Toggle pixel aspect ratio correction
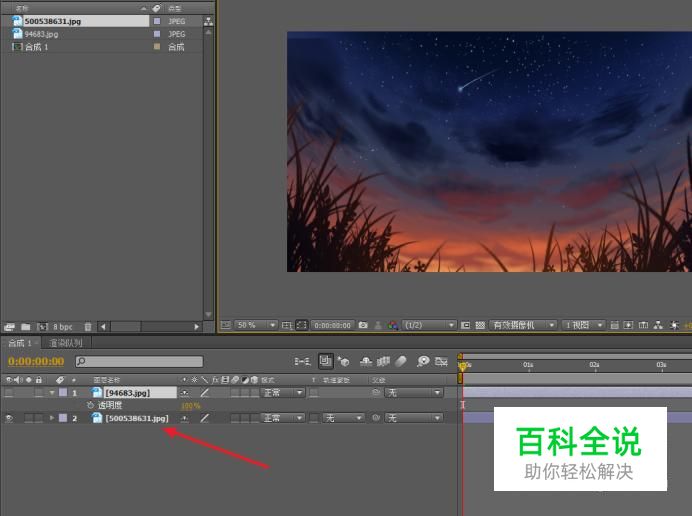The image size is (692, 516). (614, 325)
